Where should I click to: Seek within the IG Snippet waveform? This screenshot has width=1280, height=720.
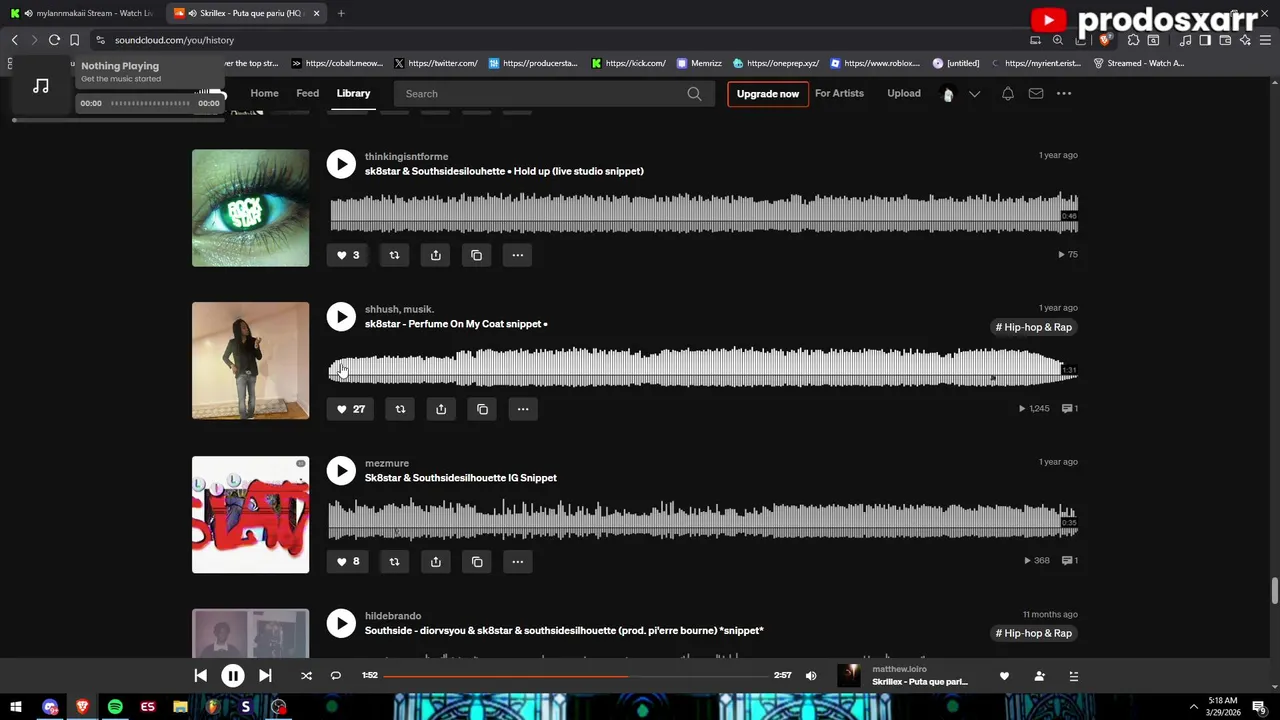[703, 520]
